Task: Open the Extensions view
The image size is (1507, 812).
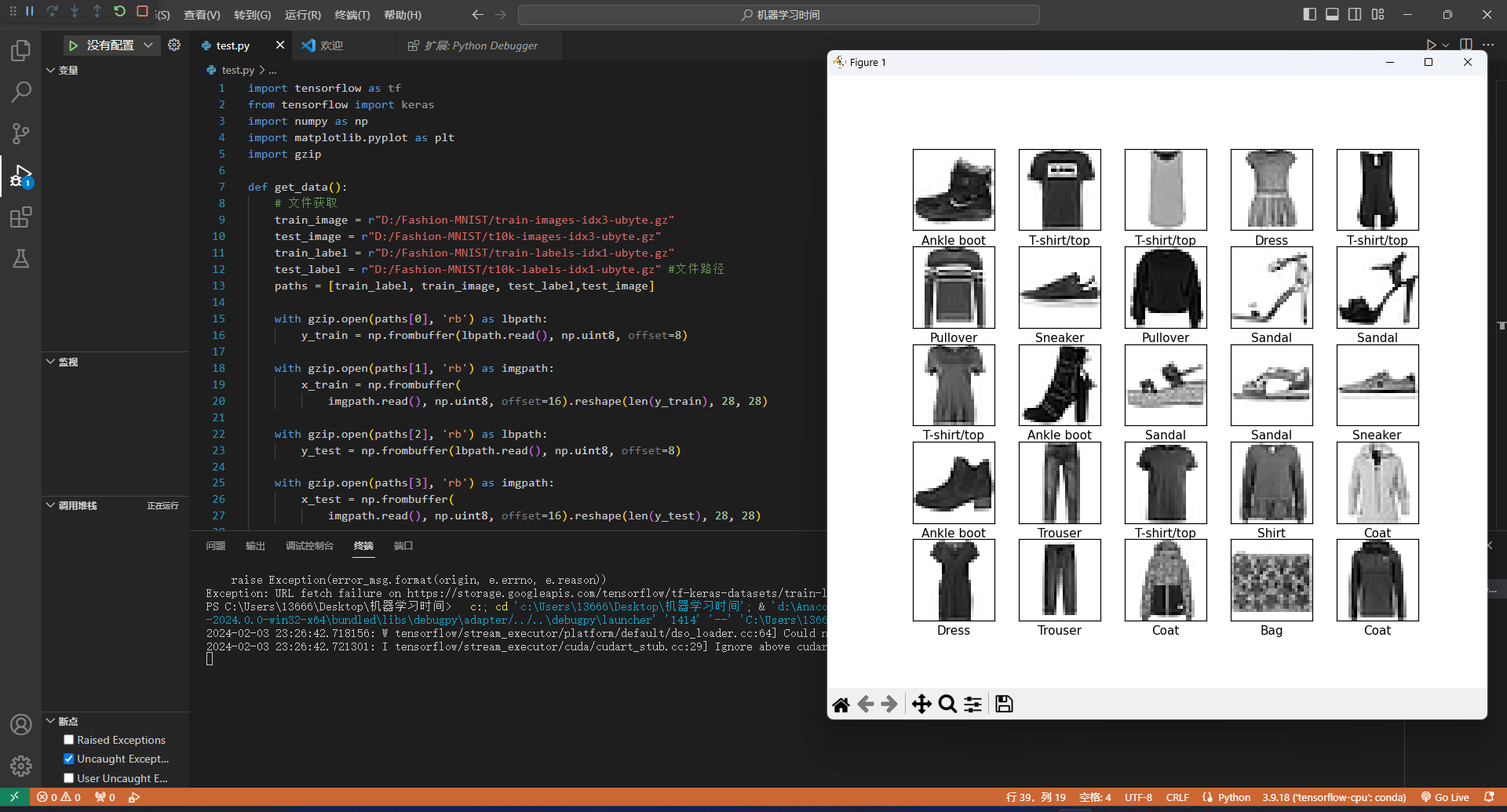Action: [21, 217]
